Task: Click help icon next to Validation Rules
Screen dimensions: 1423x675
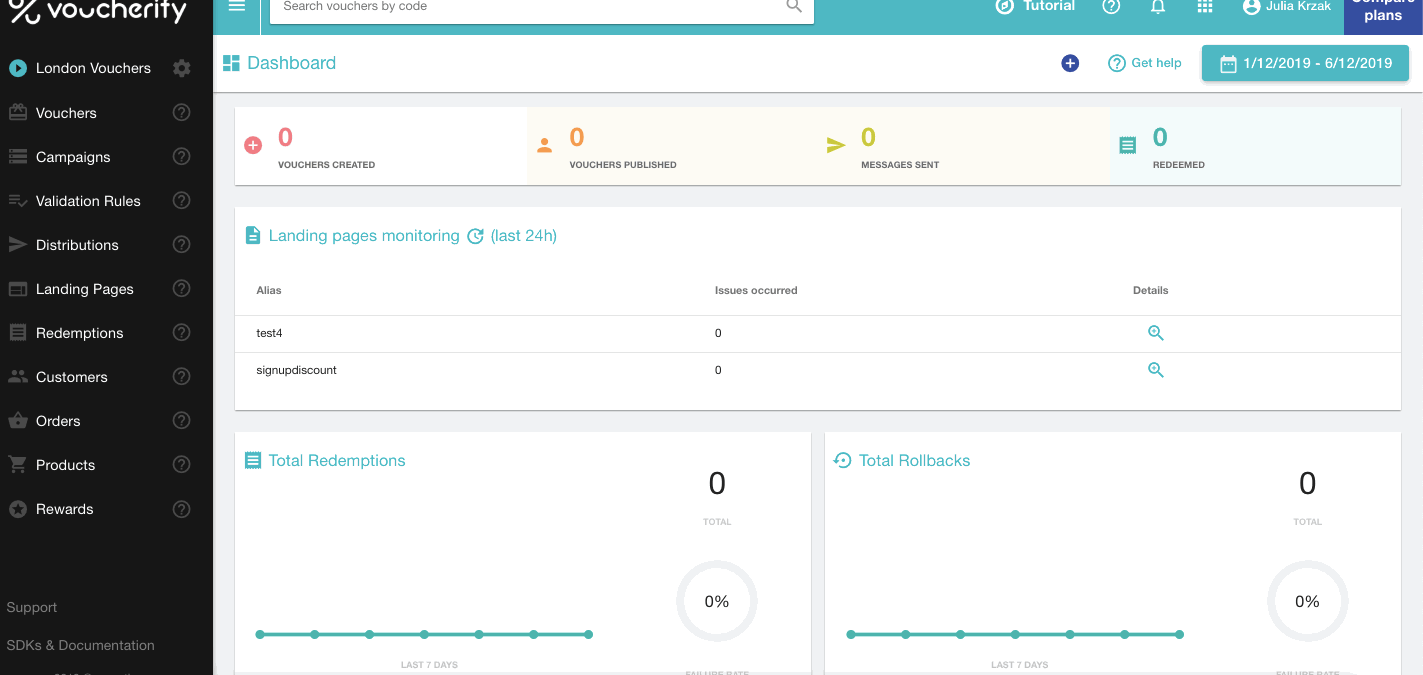Action: point(181,200)
